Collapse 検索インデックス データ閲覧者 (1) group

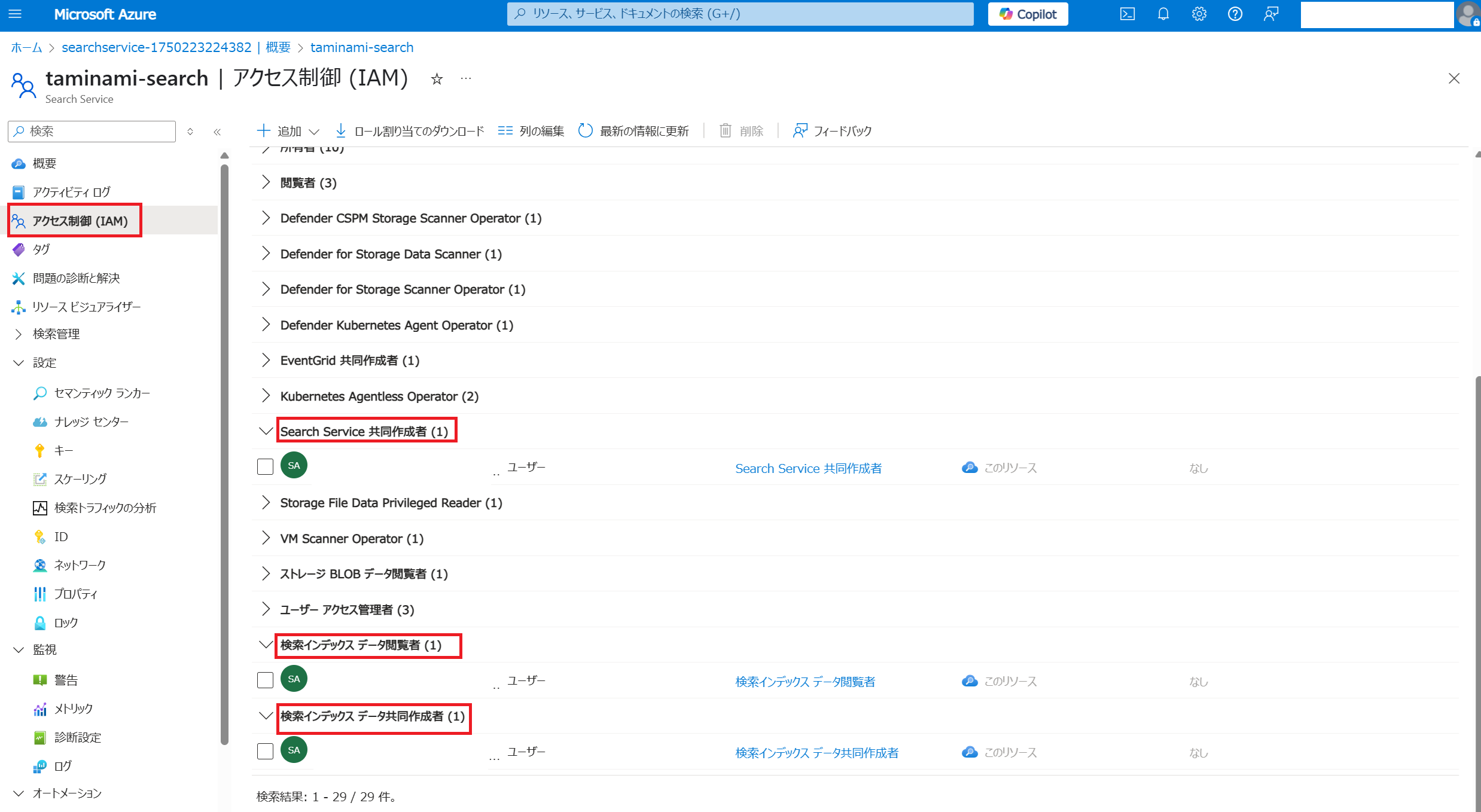click(x=266, y=645)
